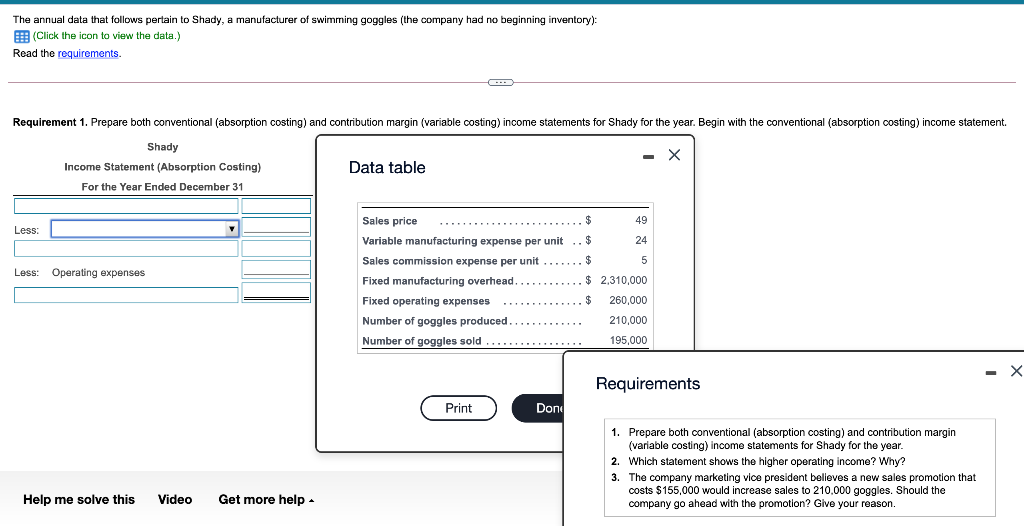
Task: Select Sales commission expense per unit label
Action: [451, 261]
